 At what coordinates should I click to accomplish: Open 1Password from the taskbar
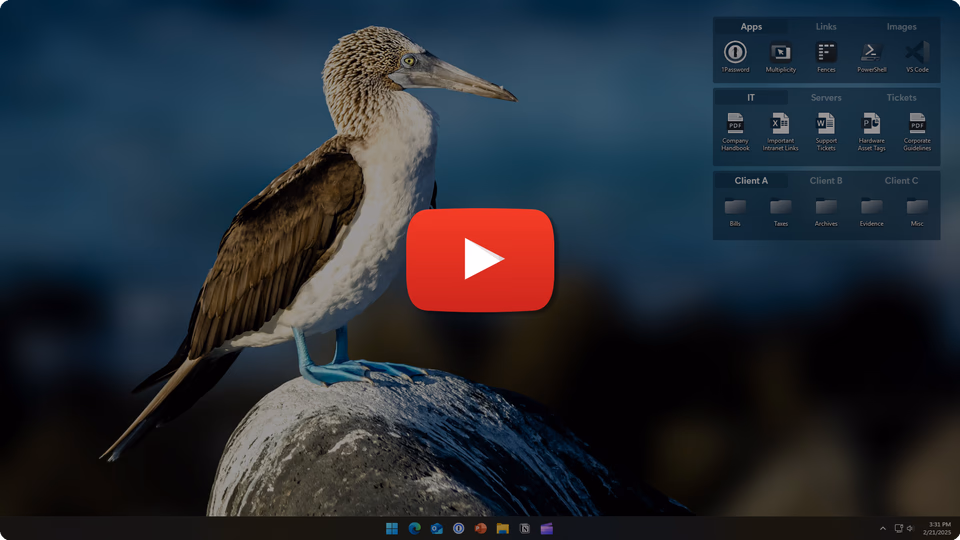[459, 528]
